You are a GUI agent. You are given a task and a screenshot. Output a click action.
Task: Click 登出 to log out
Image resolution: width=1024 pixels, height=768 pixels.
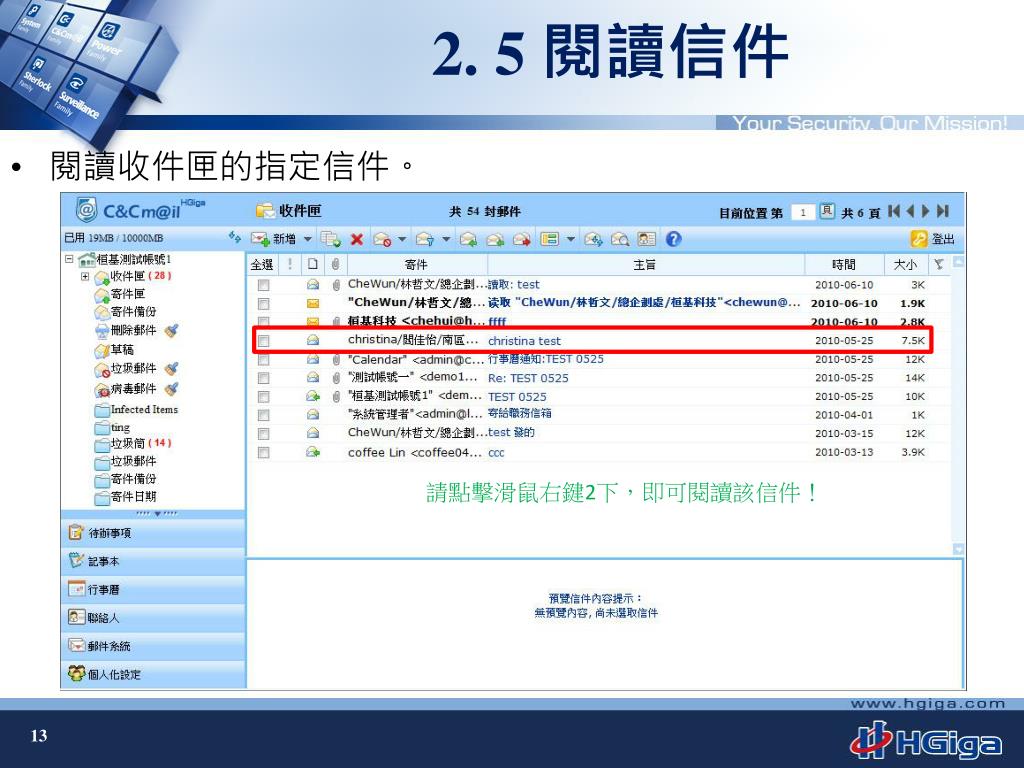(x=933, y=239)
